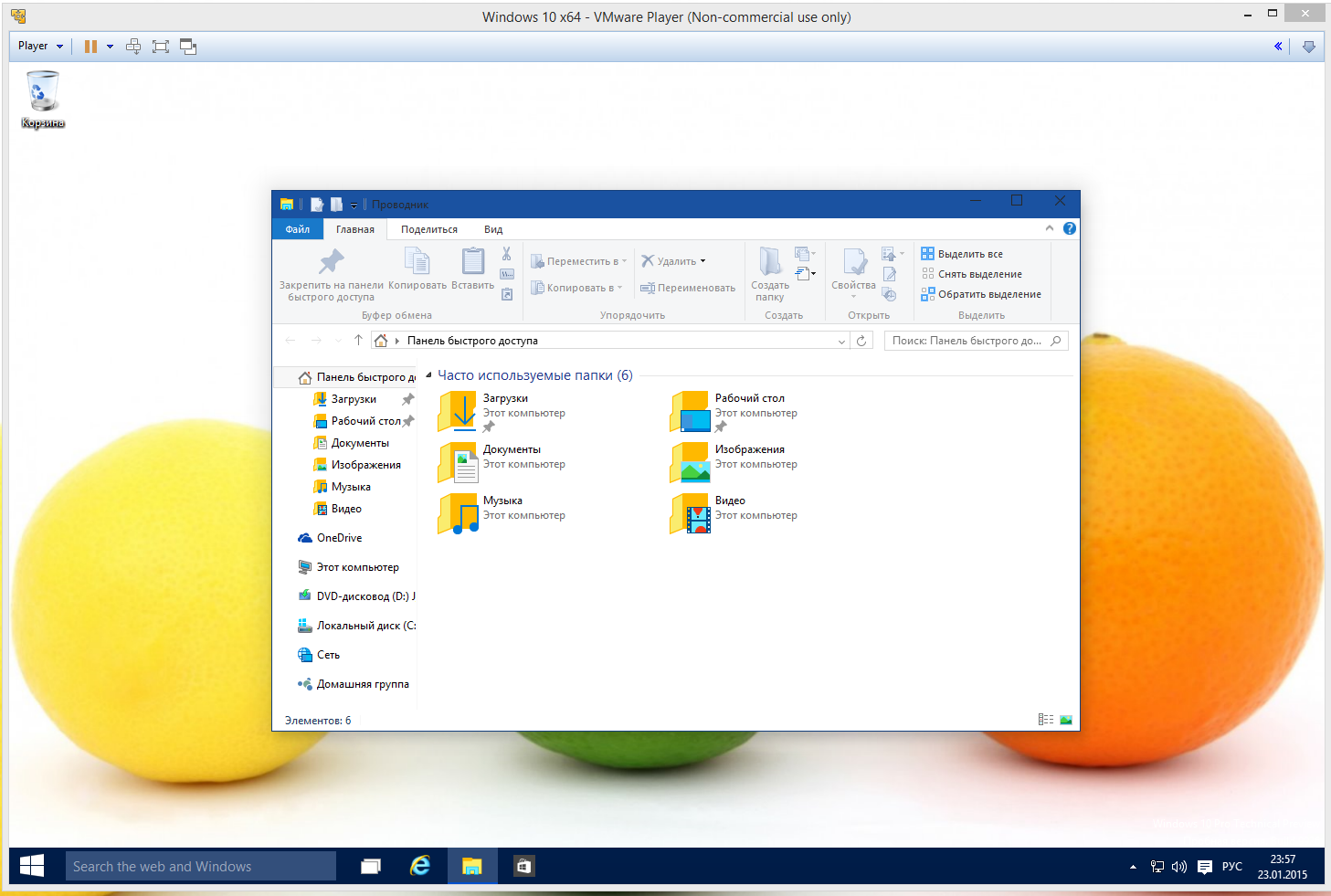Open the Properties icon in the ribbon
This screenshot has width=1331, height=896.
tap(853, 263)
